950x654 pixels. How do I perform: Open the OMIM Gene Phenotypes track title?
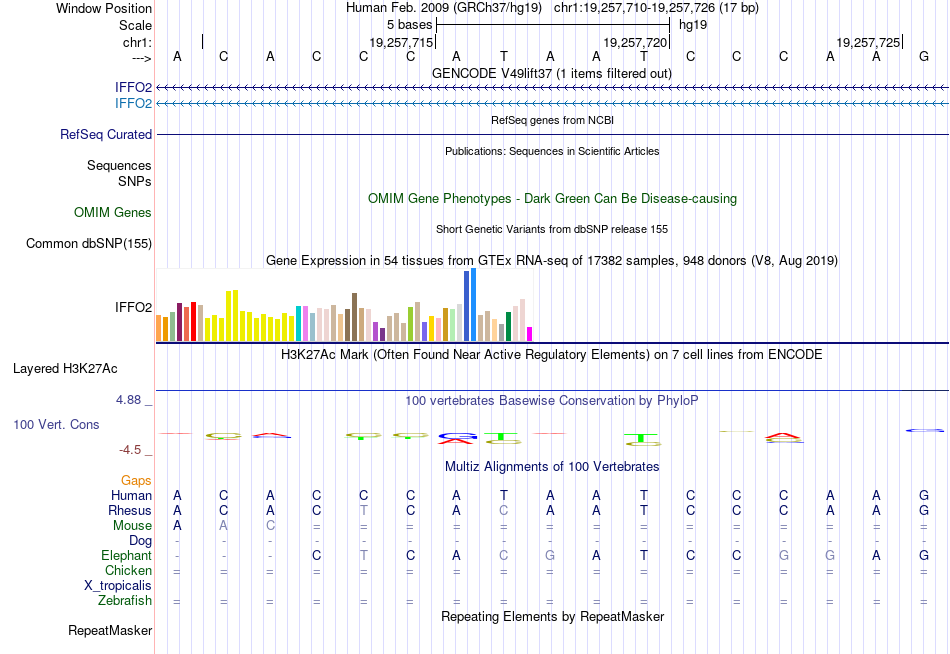pos(552,199)
